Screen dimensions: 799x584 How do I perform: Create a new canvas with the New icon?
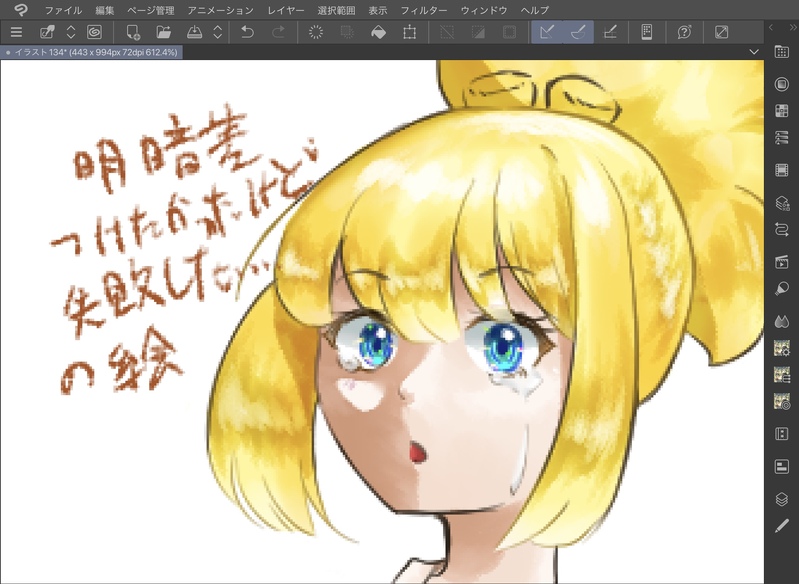pos(133,32)
